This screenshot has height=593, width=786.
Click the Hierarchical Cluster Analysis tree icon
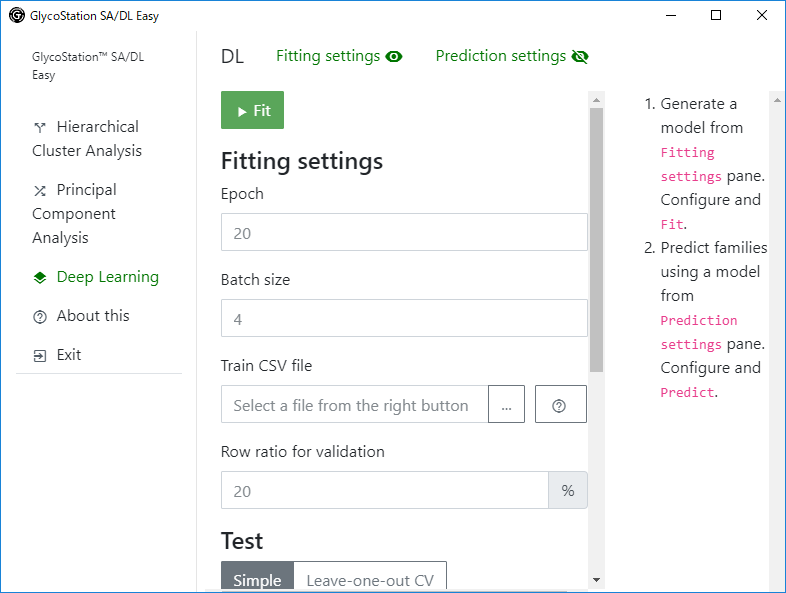[40, 127]
